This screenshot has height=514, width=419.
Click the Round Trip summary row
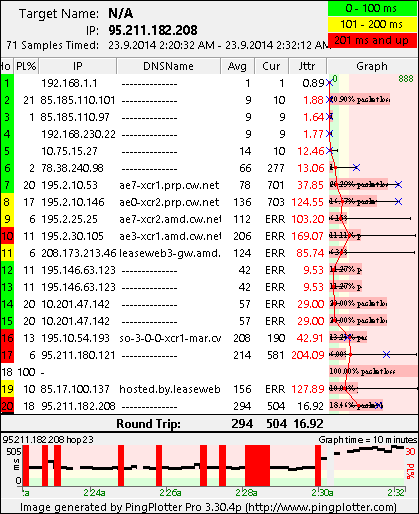(x=209, y=424)
